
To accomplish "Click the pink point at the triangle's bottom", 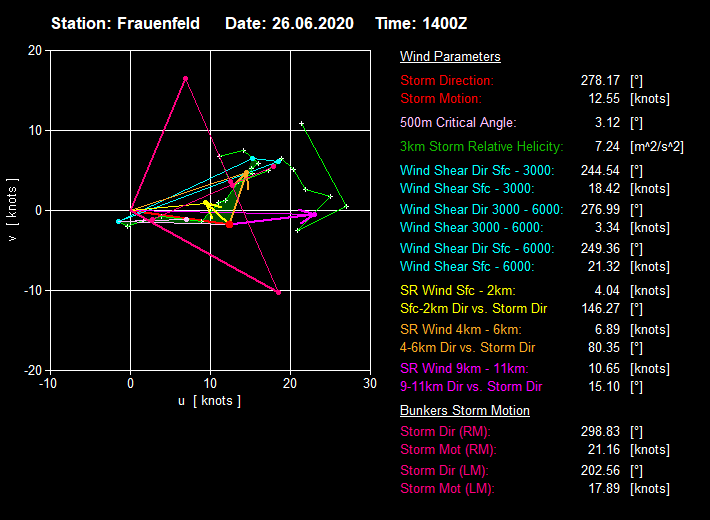I will point(278,292).
